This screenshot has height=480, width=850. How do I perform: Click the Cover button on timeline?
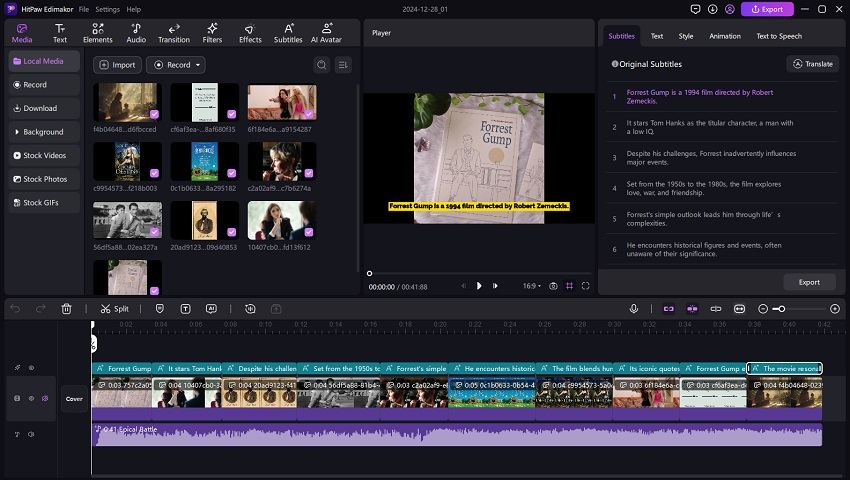click(74, 399)
